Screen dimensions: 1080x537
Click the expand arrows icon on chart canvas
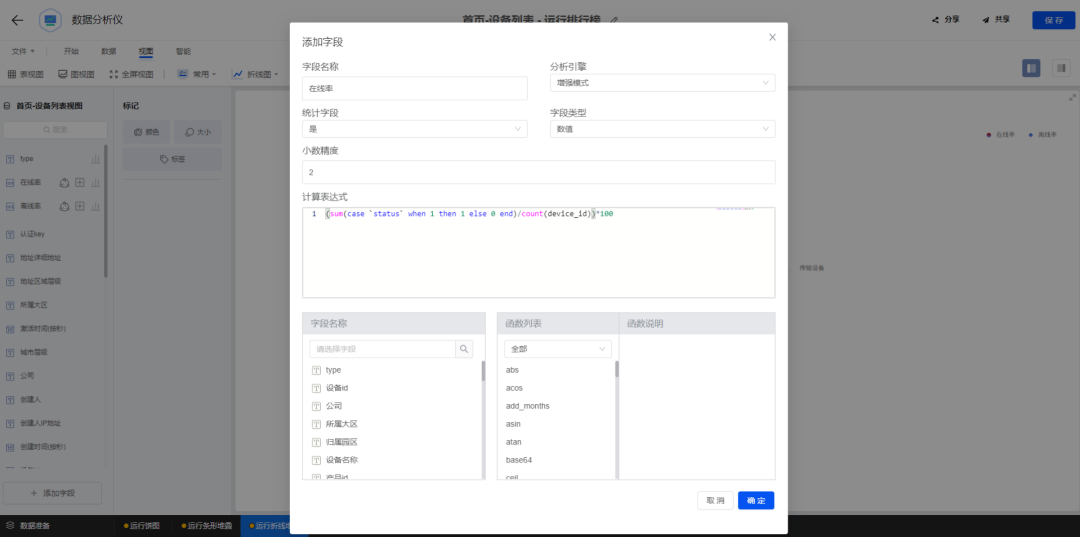pos(1072,98)
